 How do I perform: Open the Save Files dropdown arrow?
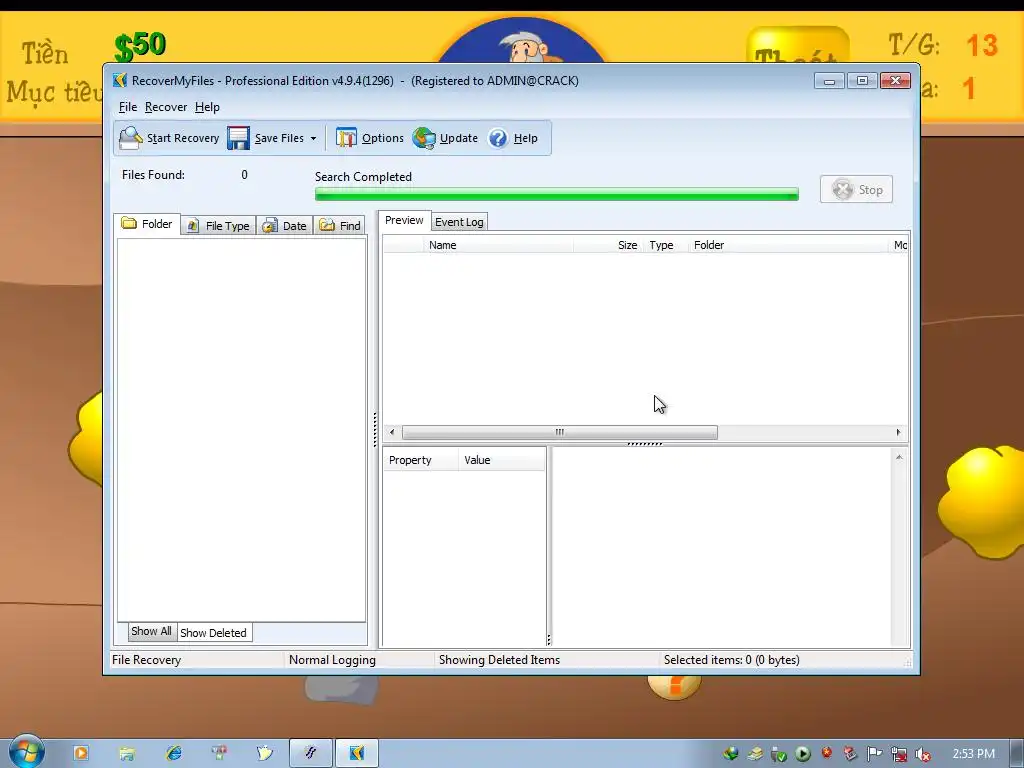313,138
